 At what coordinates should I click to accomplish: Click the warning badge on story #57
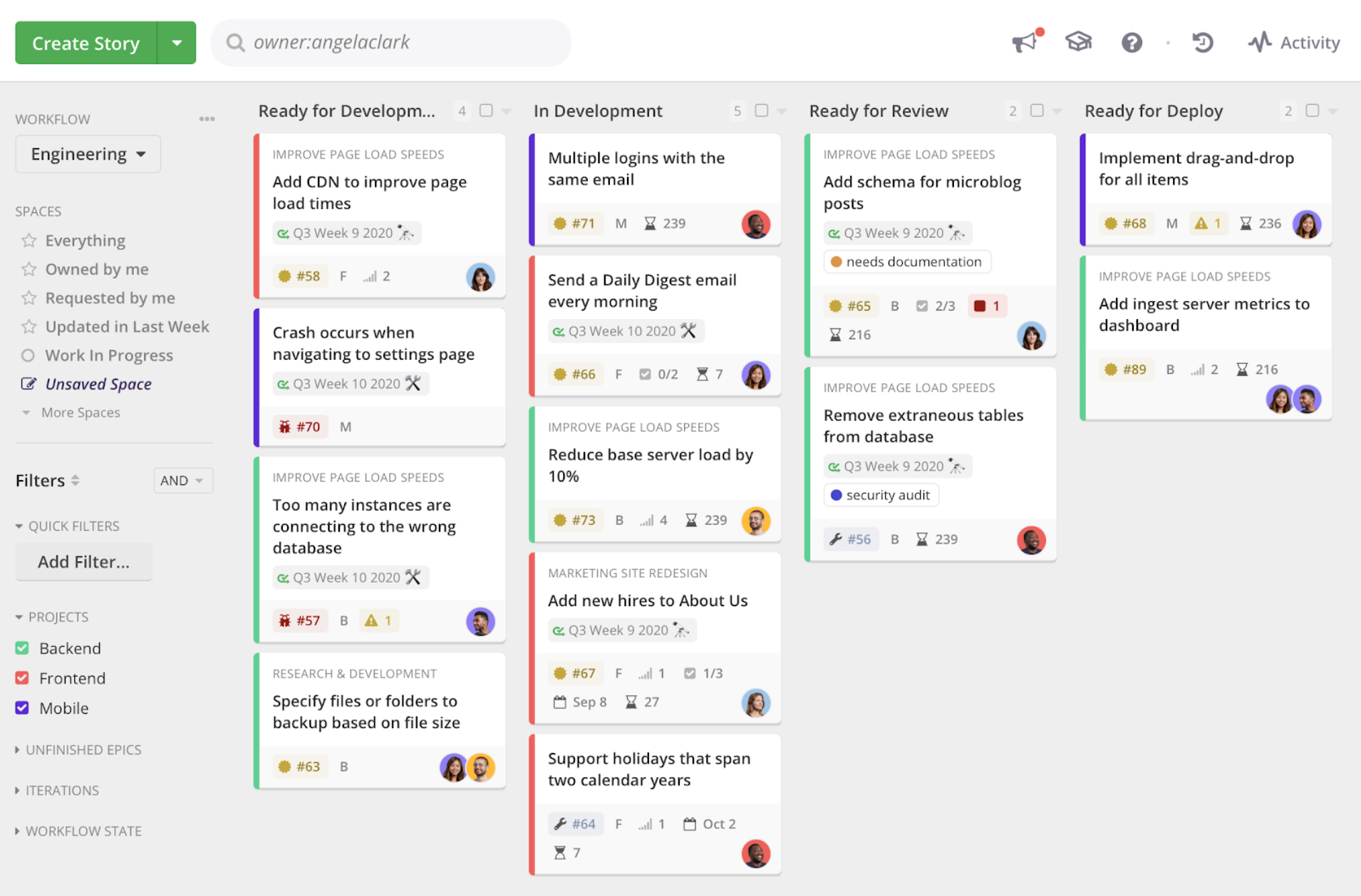click(378, 620)
